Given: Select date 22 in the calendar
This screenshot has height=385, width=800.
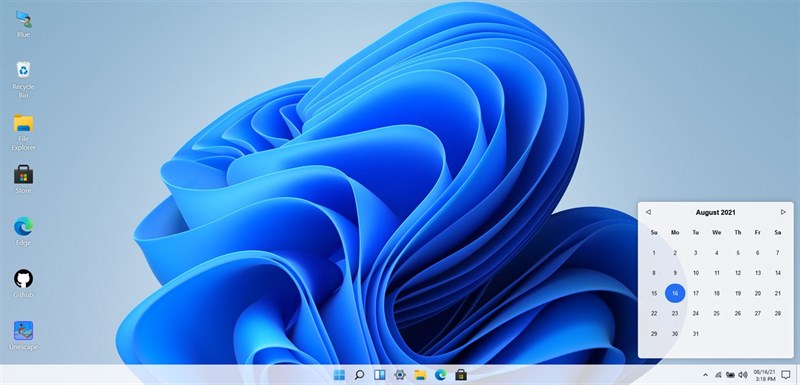Looking at the screenshot, I should pos(654,314).
